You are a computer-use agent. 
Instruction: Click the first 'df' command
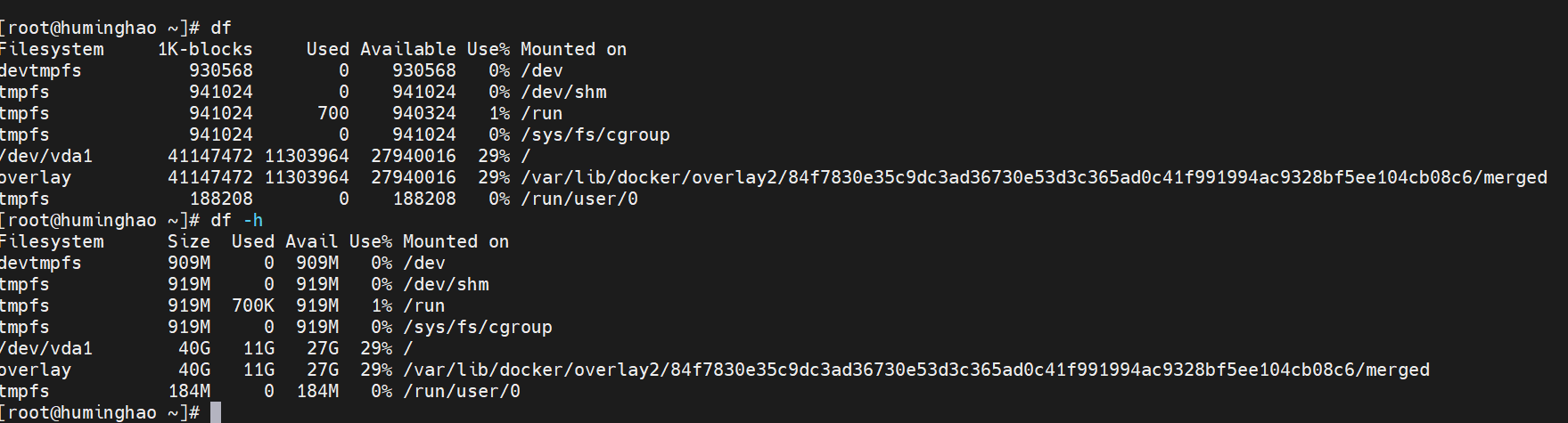point(220,28)
